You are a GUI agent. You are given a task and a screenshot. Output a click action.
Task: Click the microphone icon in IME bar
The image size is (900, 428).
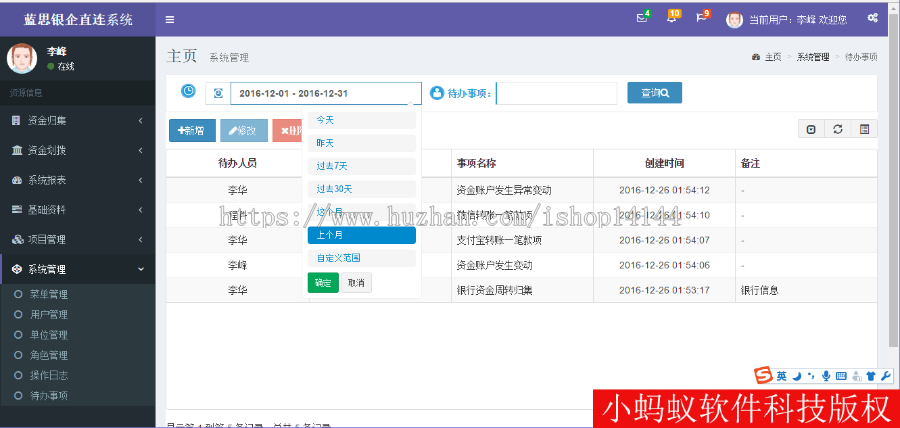[x=826, y=376]
